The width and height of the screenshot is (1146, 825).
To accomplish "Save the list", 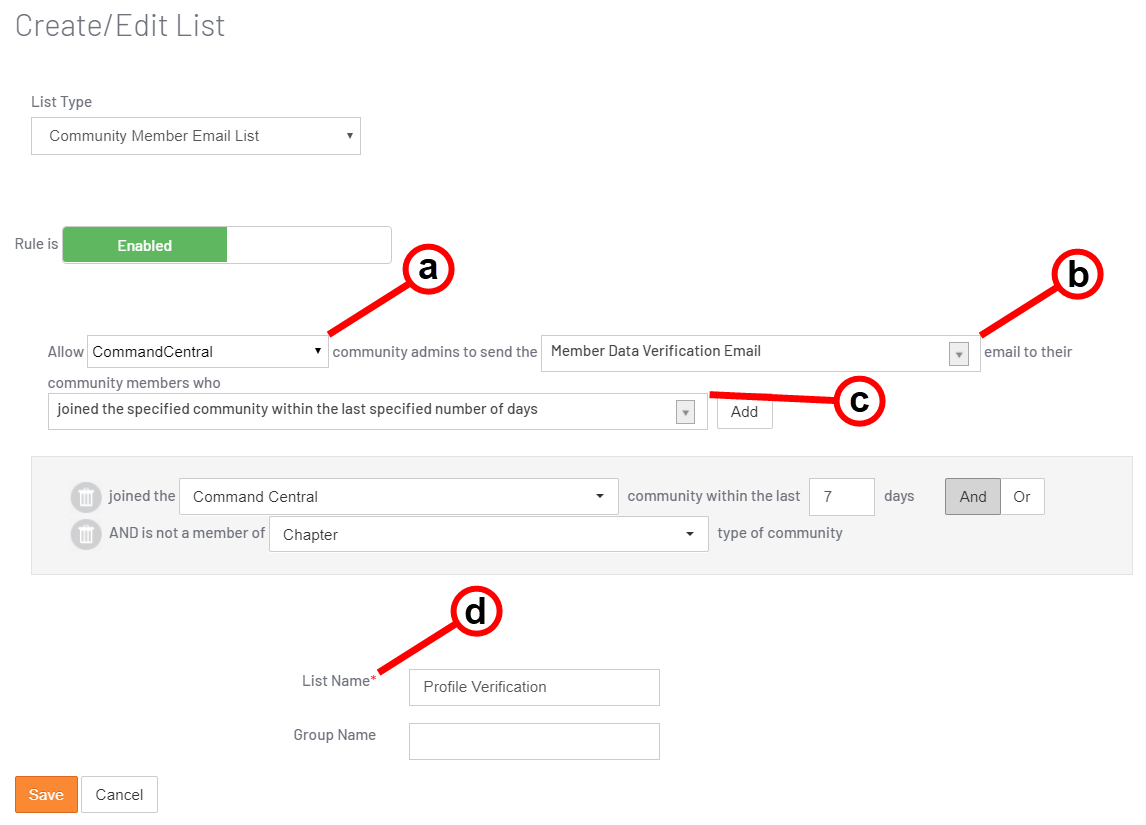I will pos(46,794).
